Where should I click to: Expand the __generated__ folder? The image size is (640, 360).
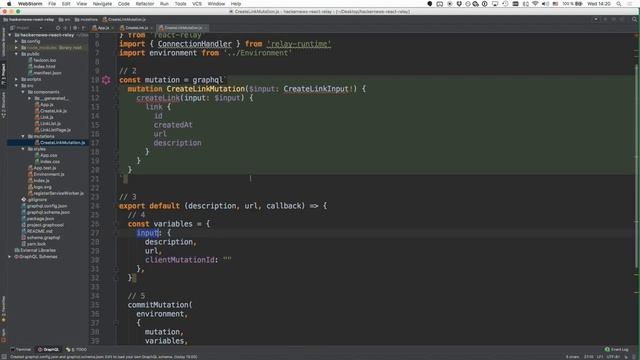(29, 98)
